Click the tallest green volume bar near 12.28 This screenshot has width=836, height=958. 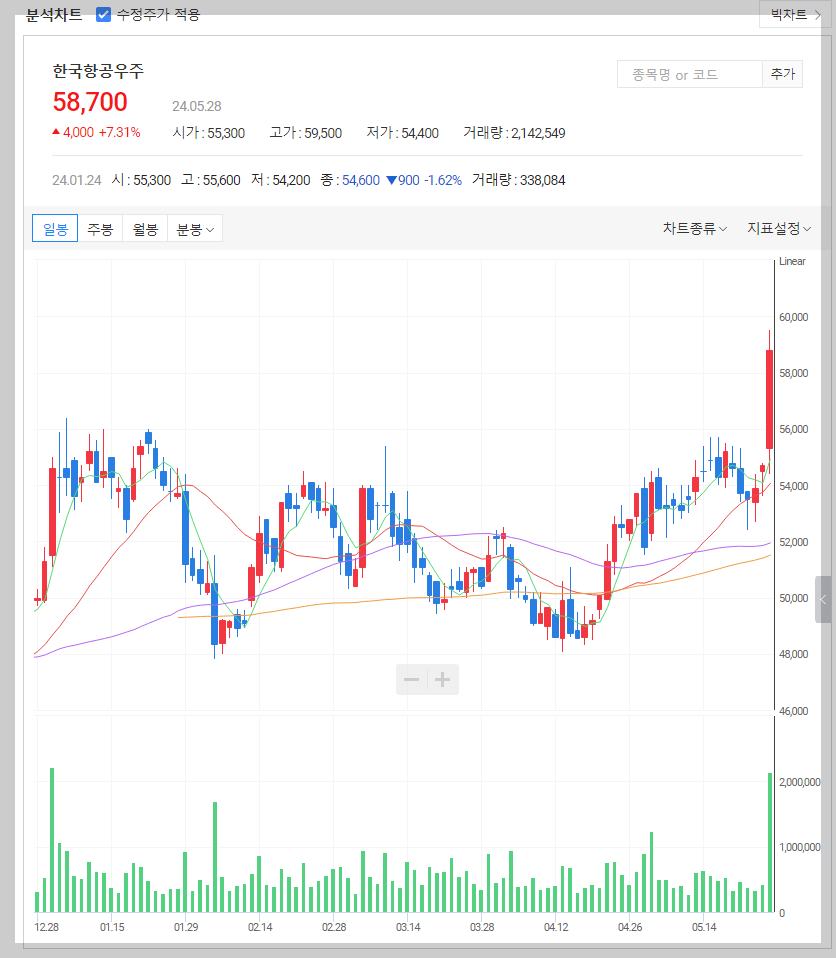pos(52,840)
